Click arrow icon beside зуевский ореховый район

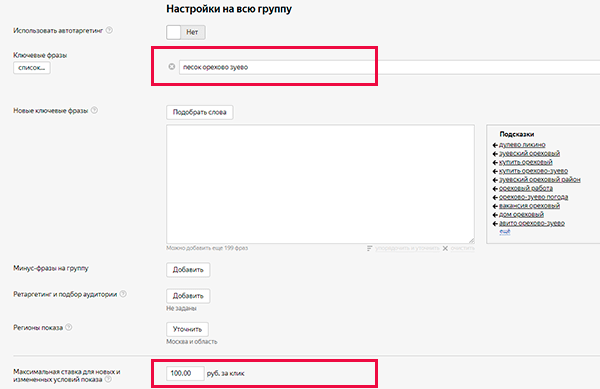(495, 180)
